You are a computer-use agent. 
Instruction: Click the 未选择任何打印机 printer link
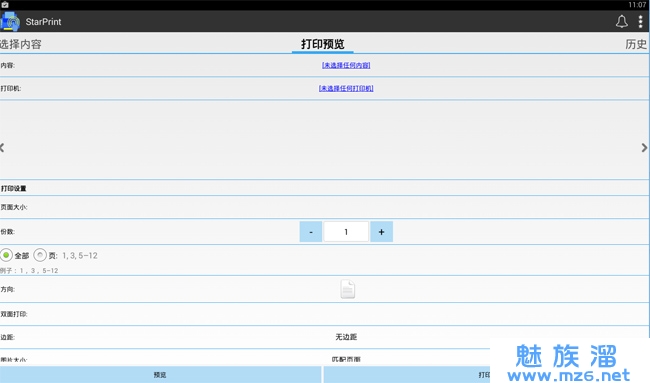click(346, 88)
